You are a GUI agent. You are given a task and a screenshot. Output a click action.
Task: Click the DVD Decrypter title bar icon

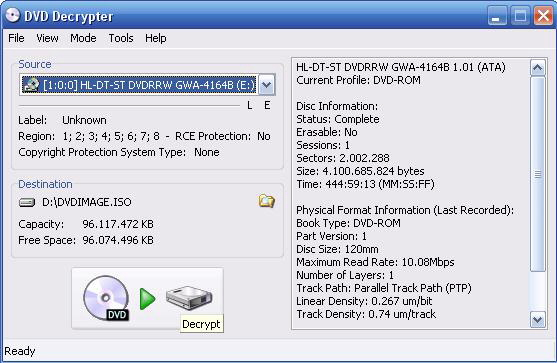(x=13, y=15)
